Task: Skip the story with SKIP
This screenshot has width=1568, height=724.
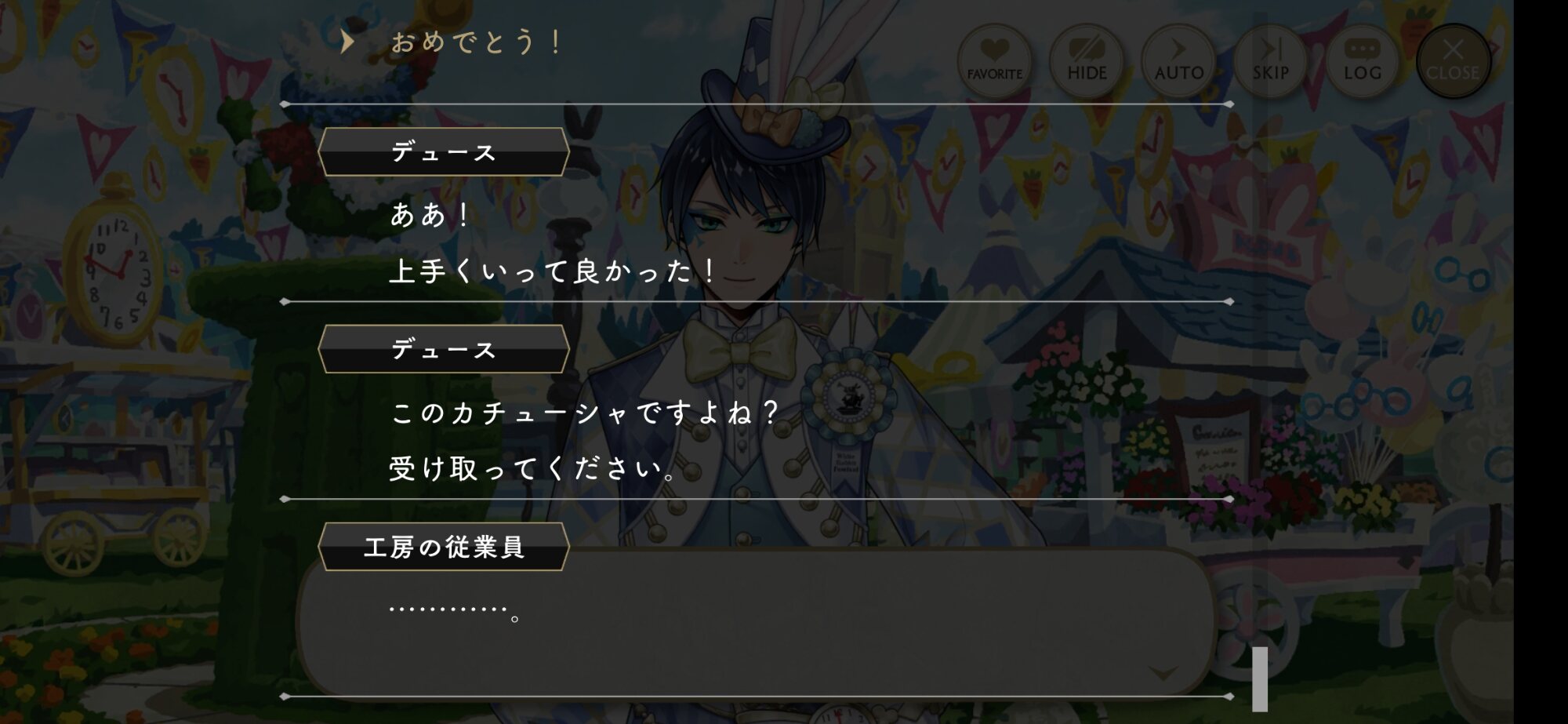Action: pyautogui.click(x=1270, y=60)
